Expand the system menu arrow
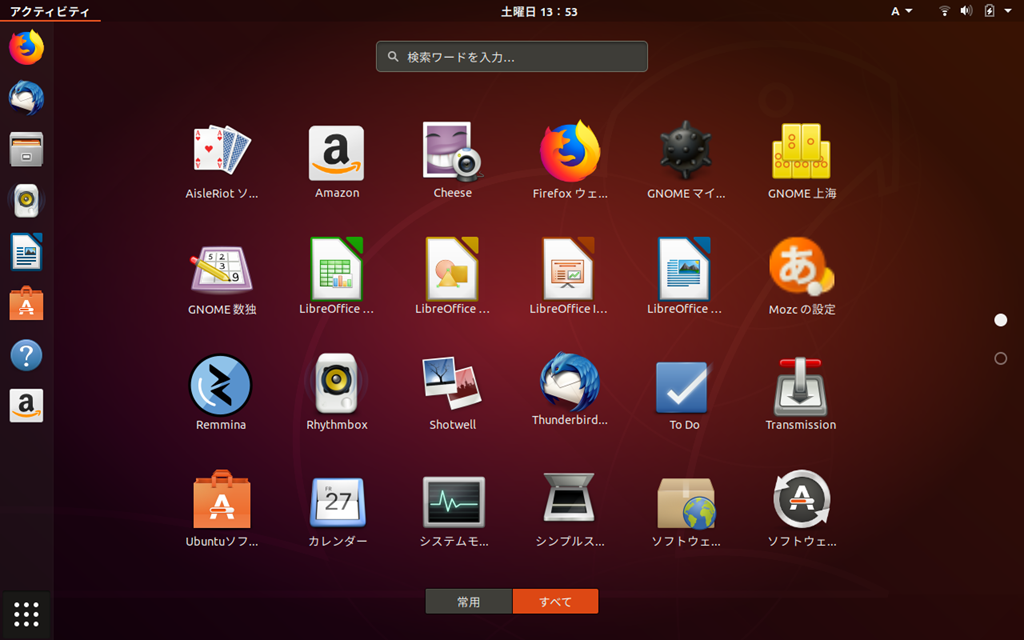This screenshot has width=1024, height=640. pos(1008,11)
